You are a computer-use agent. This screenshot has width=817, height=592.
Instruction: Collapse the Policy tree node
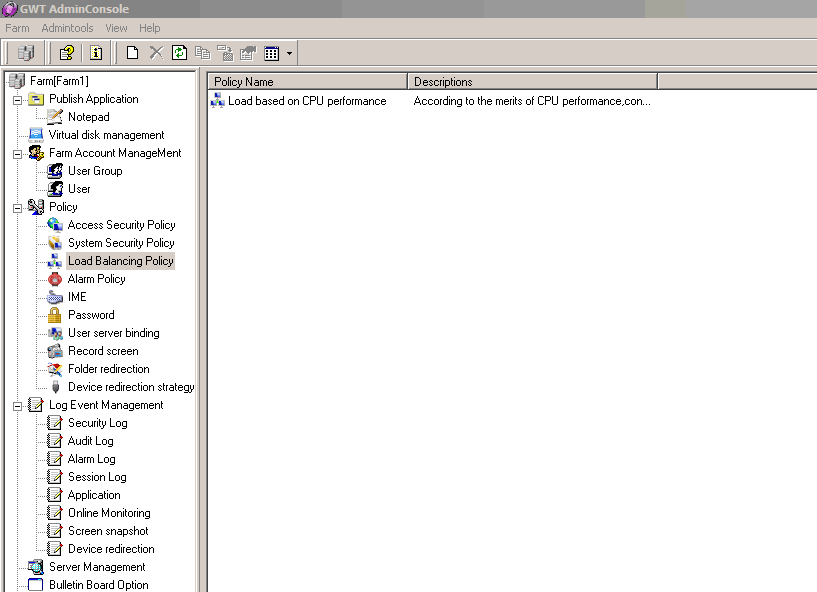point(17,207)
